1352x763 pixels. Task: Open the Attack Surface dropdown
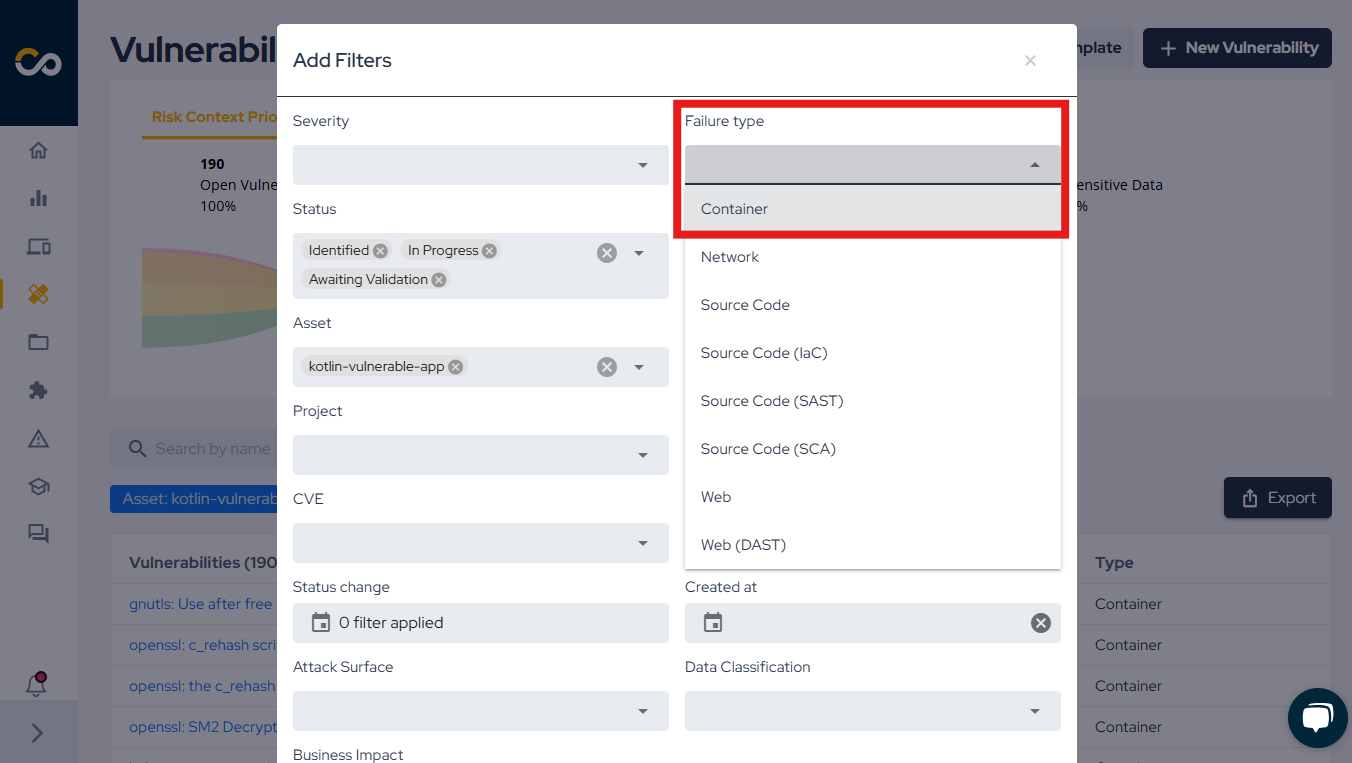[480, 711]
